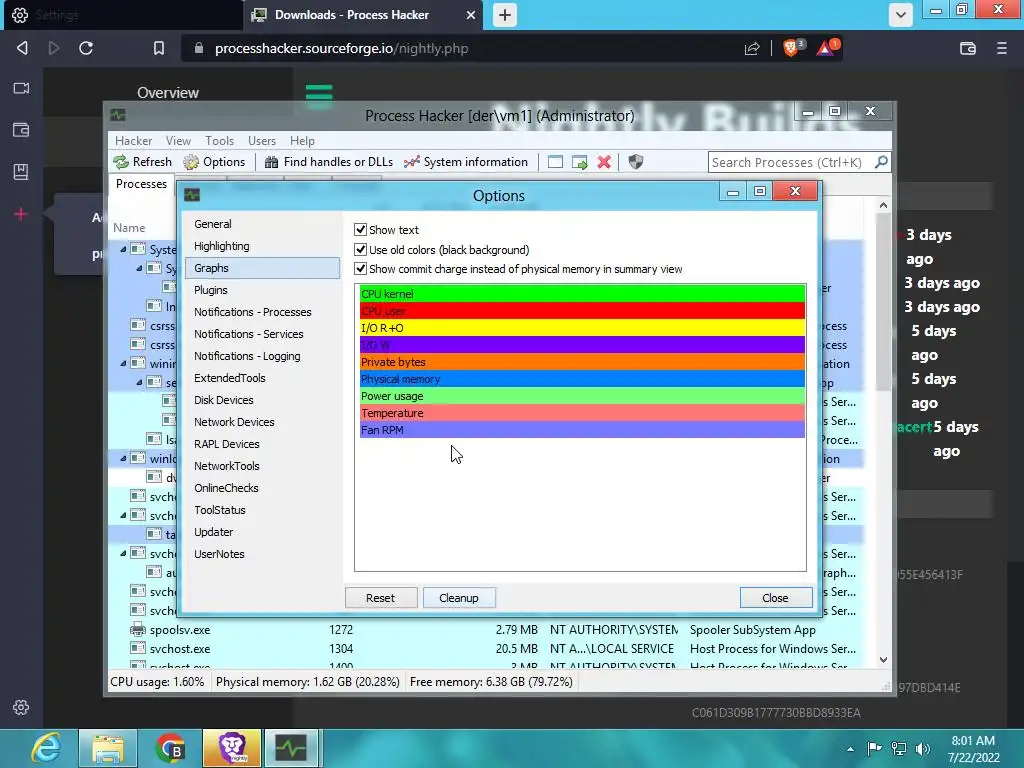Open the Users menu
The image size is (1024, 768).
pyautogui.click(x=262, y=140)
